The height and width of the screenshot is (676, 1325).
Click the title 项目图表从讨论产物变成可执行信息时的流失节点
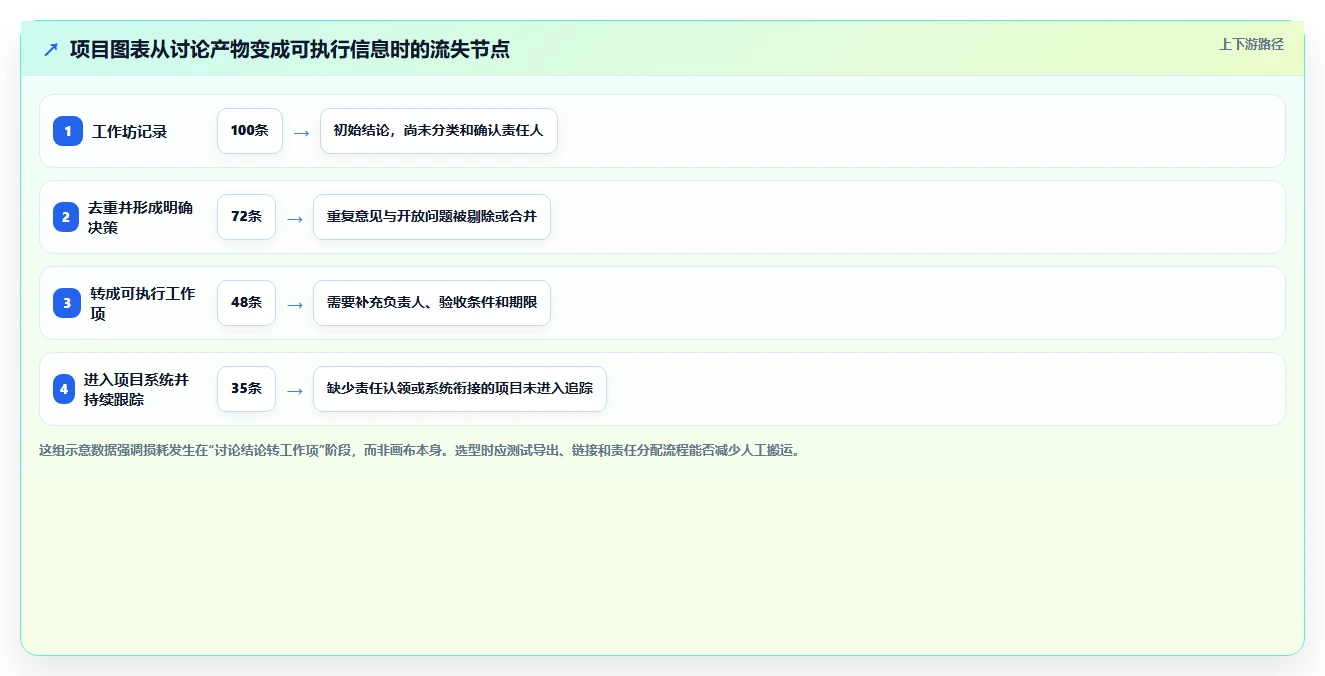(290, 49)
